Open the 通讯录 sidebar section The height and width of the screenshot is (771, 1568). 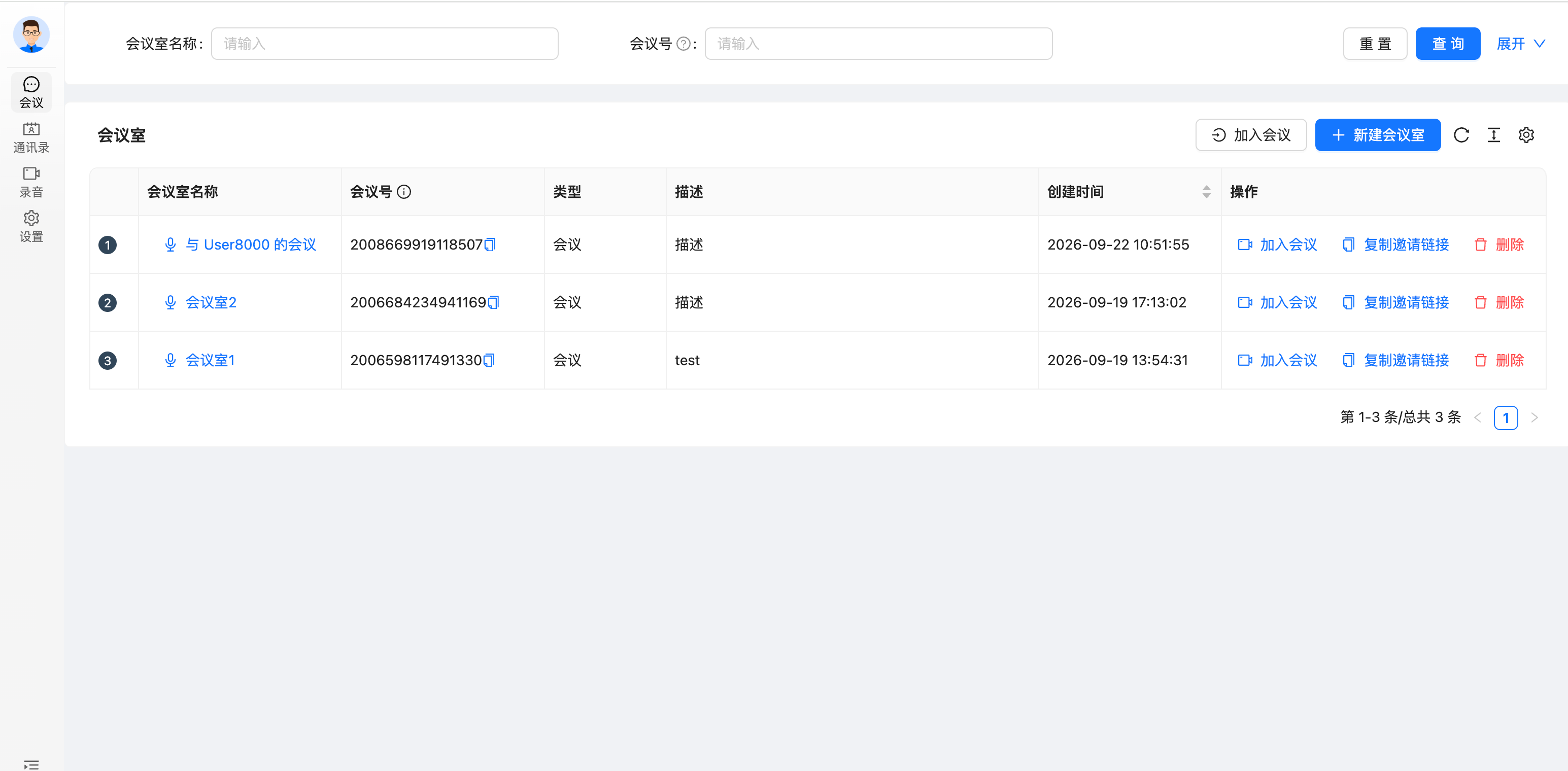[x=31, y=137]
